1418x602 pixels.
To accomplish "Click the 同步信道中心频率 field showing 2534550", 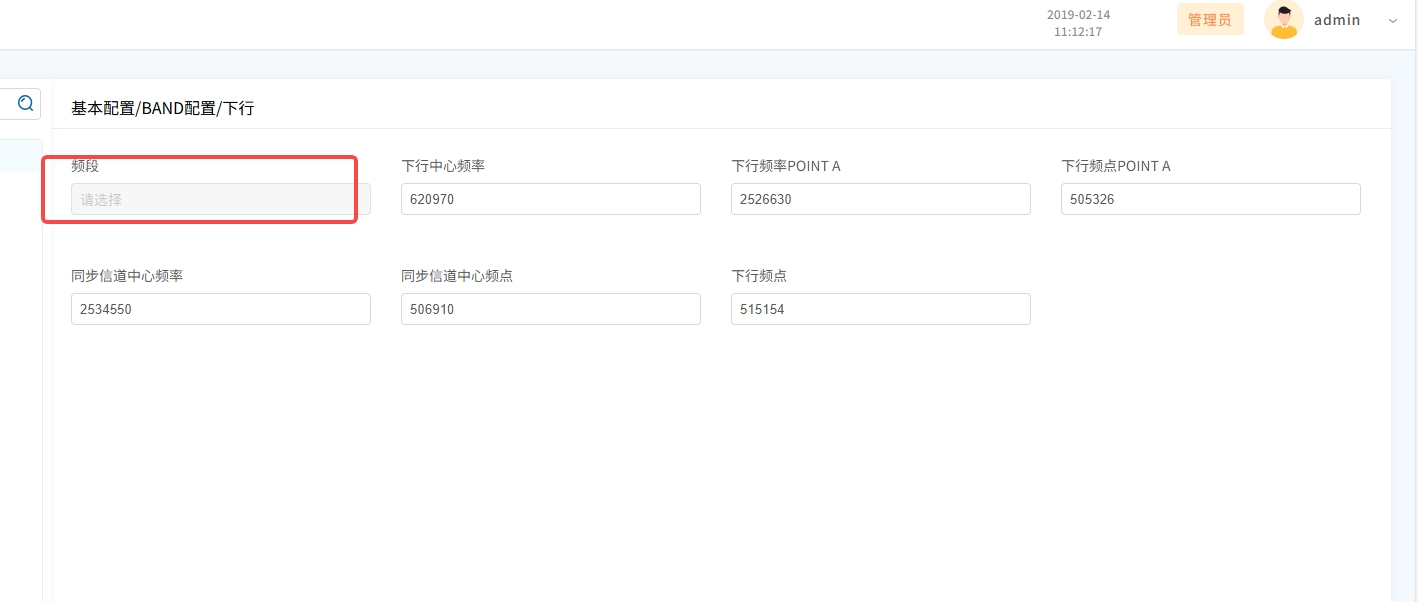I will pos(220,309).
